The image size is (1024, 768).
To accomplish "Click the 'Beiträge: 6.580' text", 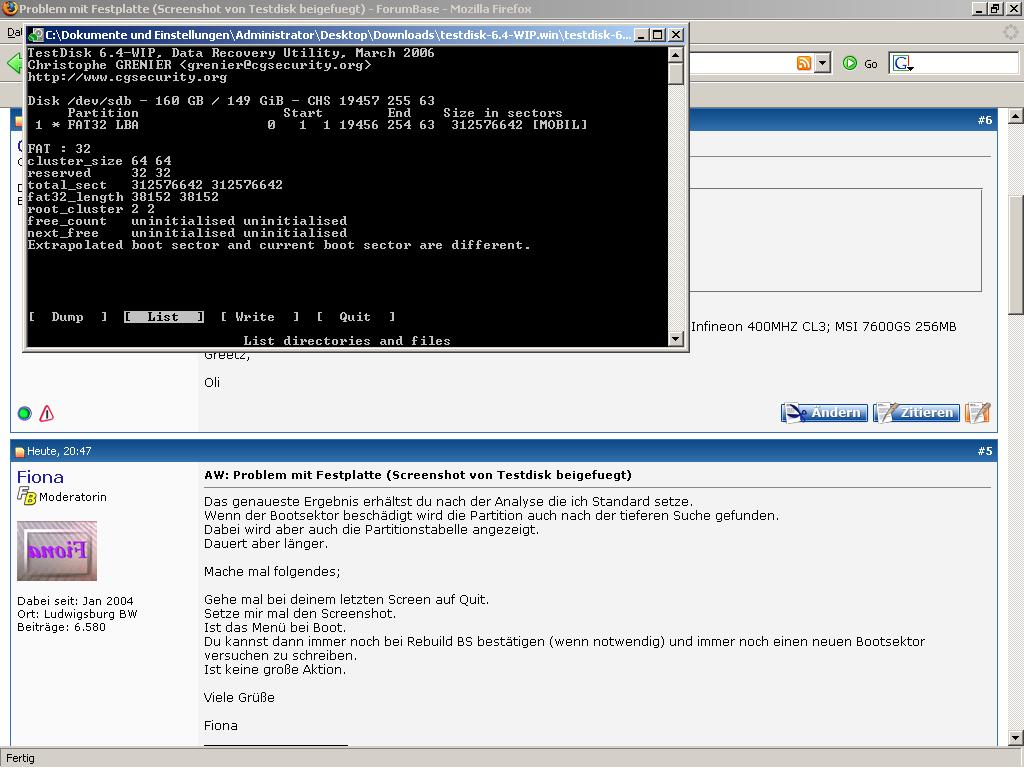I will [61, 627].
